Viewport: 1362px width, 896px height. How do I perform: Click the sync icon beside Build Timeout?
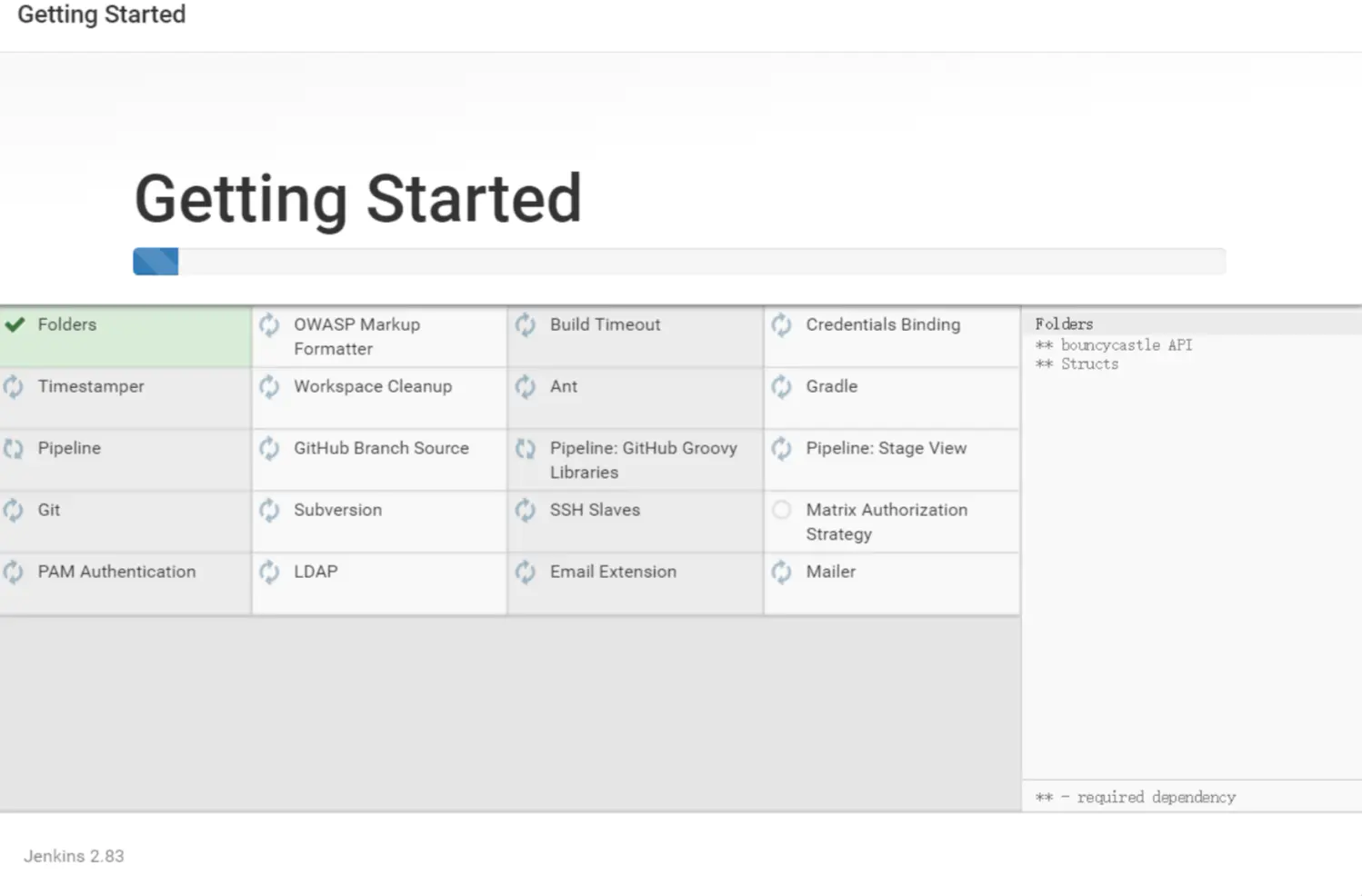click(x=526, y=324)
